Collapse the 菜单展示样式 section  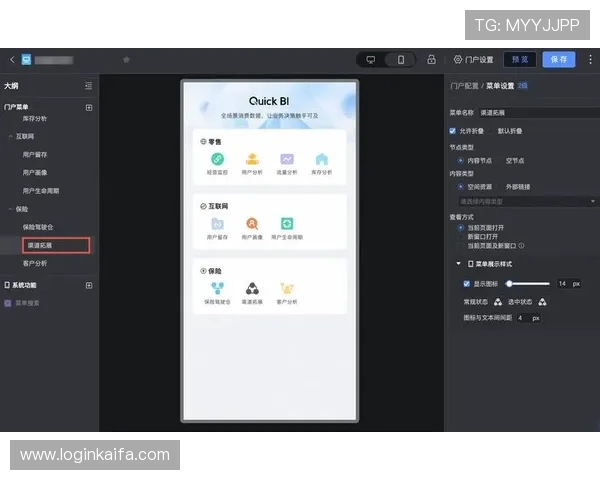click(x=459, y=264)
